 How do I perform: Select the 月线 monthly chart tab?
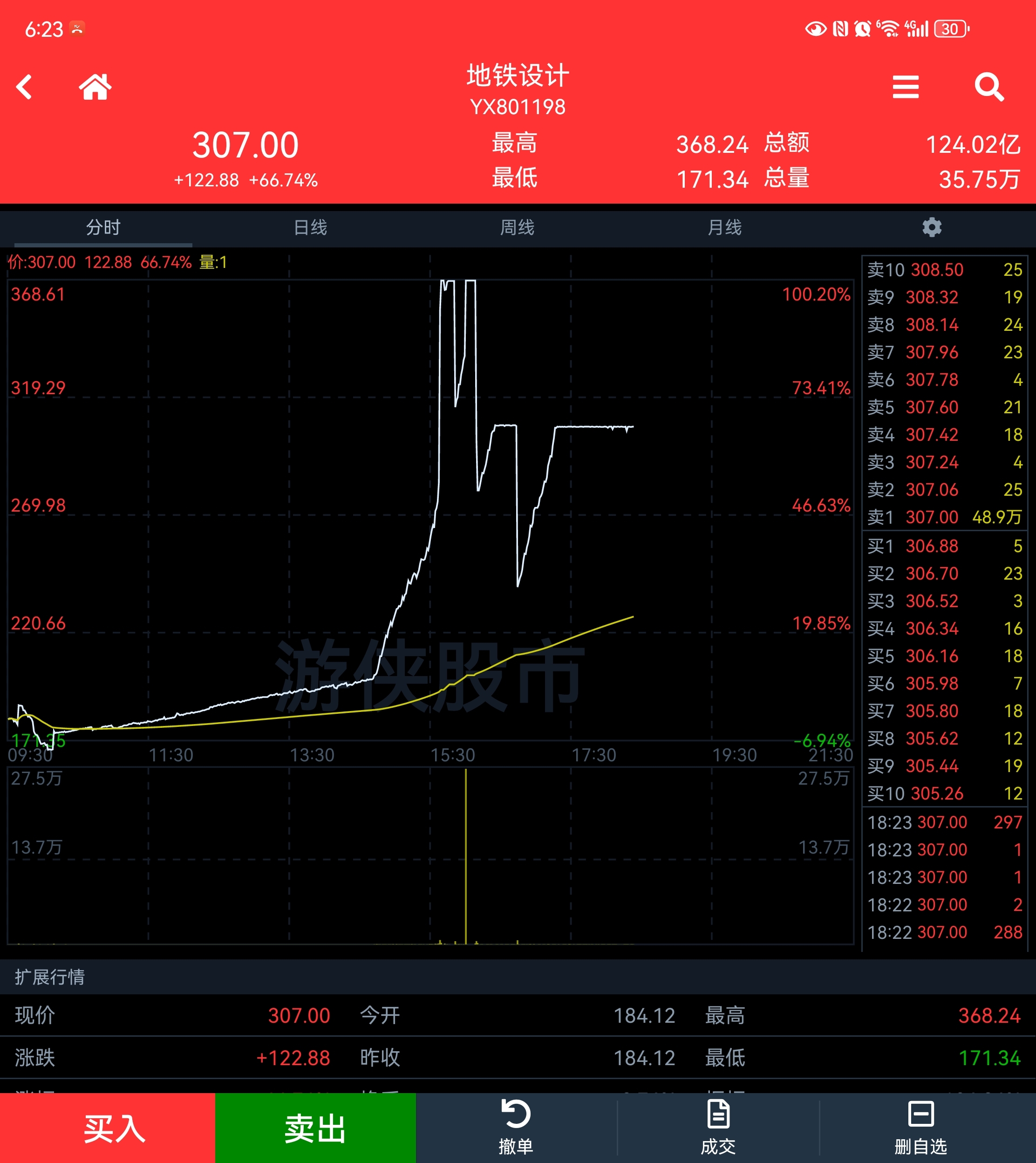[724, 228]
